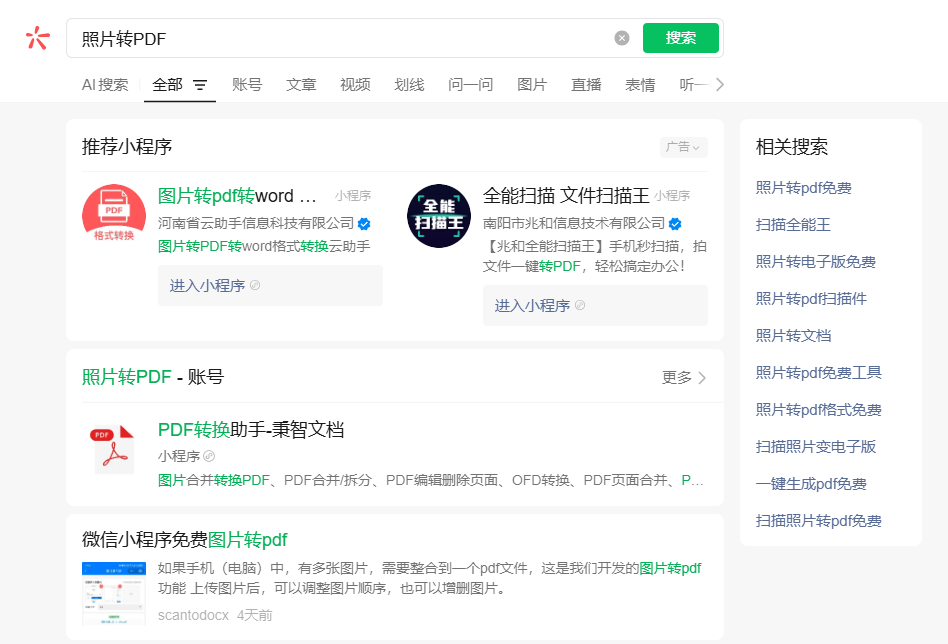
Task: Select the 全部 tab
Action: click(x=167, y=85)
